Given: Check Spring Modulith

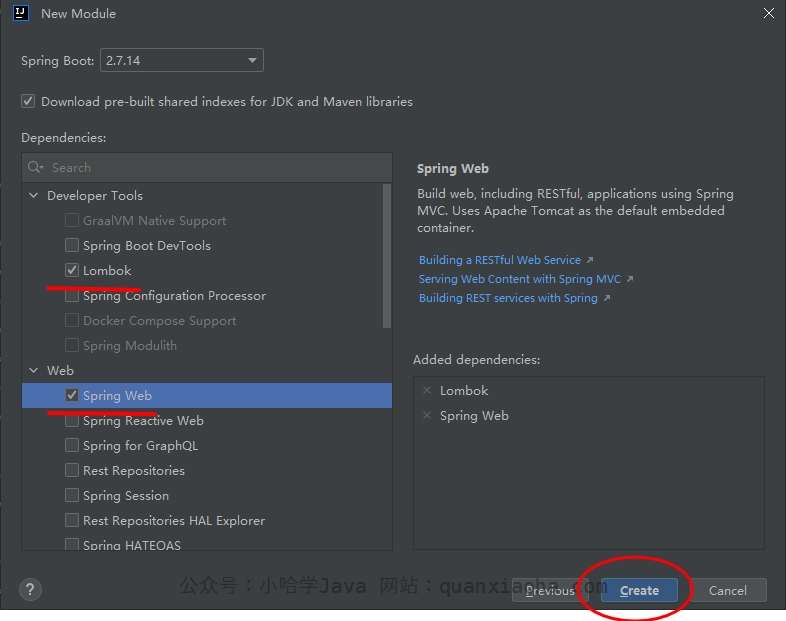Looking at the screenshot, I should coord(72,345).
